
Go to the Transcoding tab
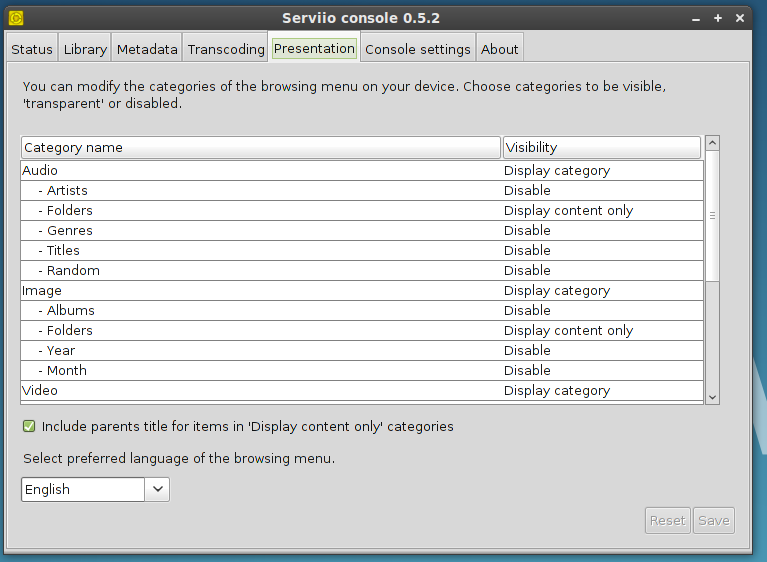tap(226, 49)
